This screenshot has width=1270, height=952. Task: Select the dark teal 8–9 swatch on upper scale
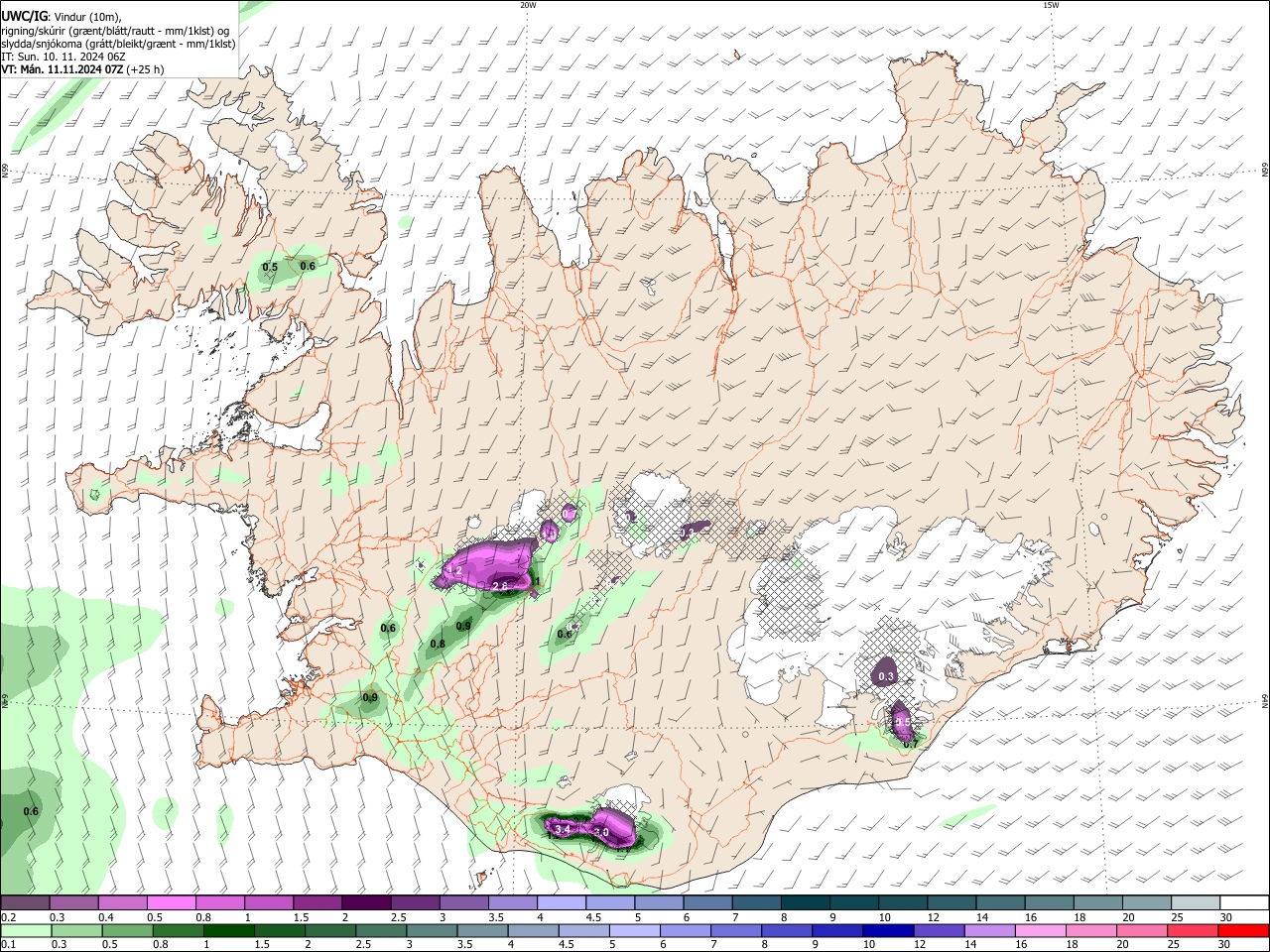coord(806,903)
